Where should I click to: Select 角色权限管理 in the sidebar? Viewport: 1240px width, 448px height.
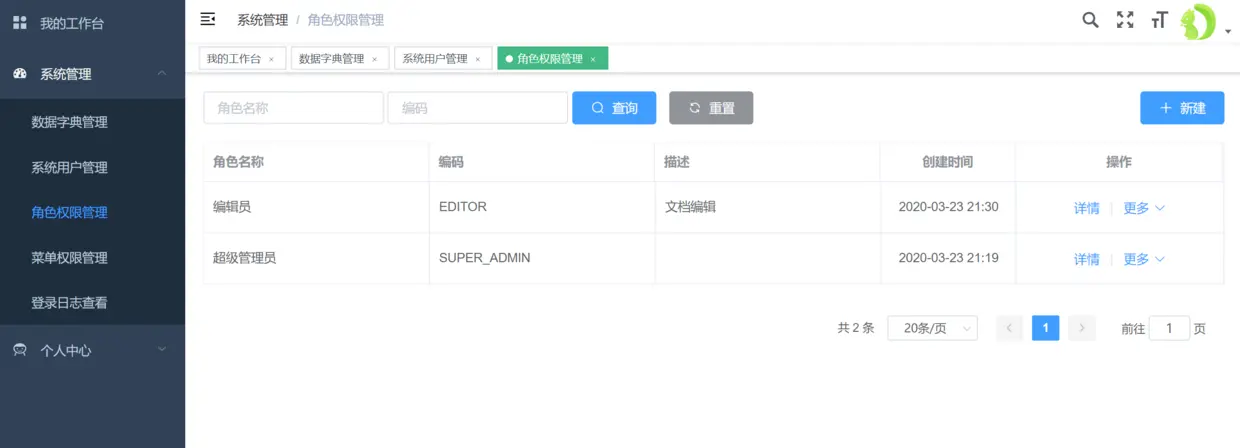pos(92,212)
